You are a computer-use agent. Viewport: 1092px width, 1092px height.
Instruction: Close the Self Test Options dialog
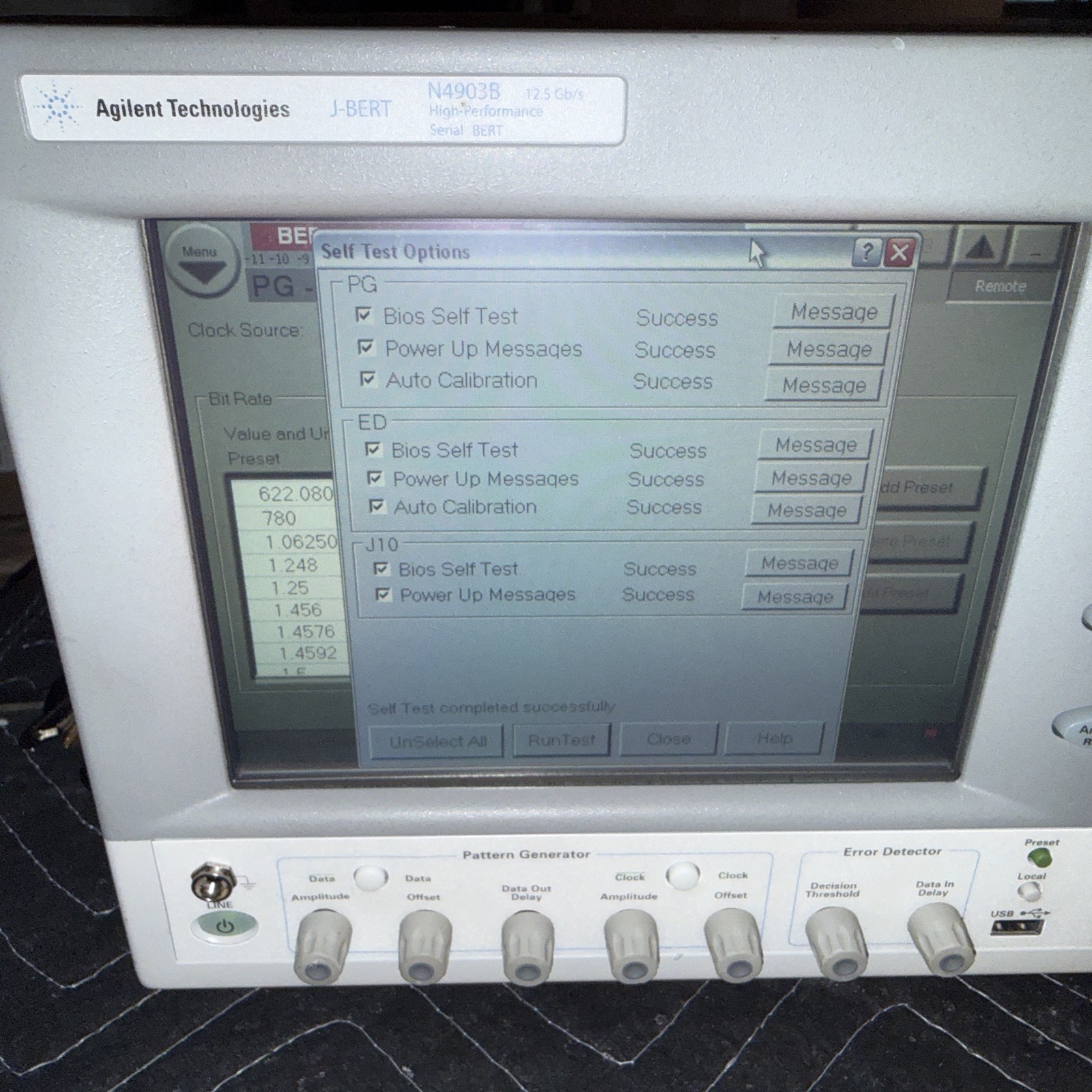coord(900,253)
